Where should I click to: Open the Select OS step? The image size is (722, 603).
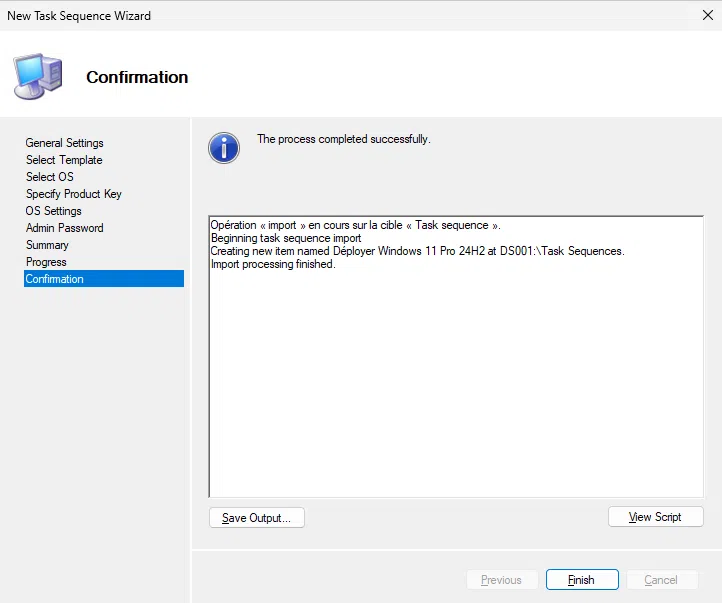[50, 177]
